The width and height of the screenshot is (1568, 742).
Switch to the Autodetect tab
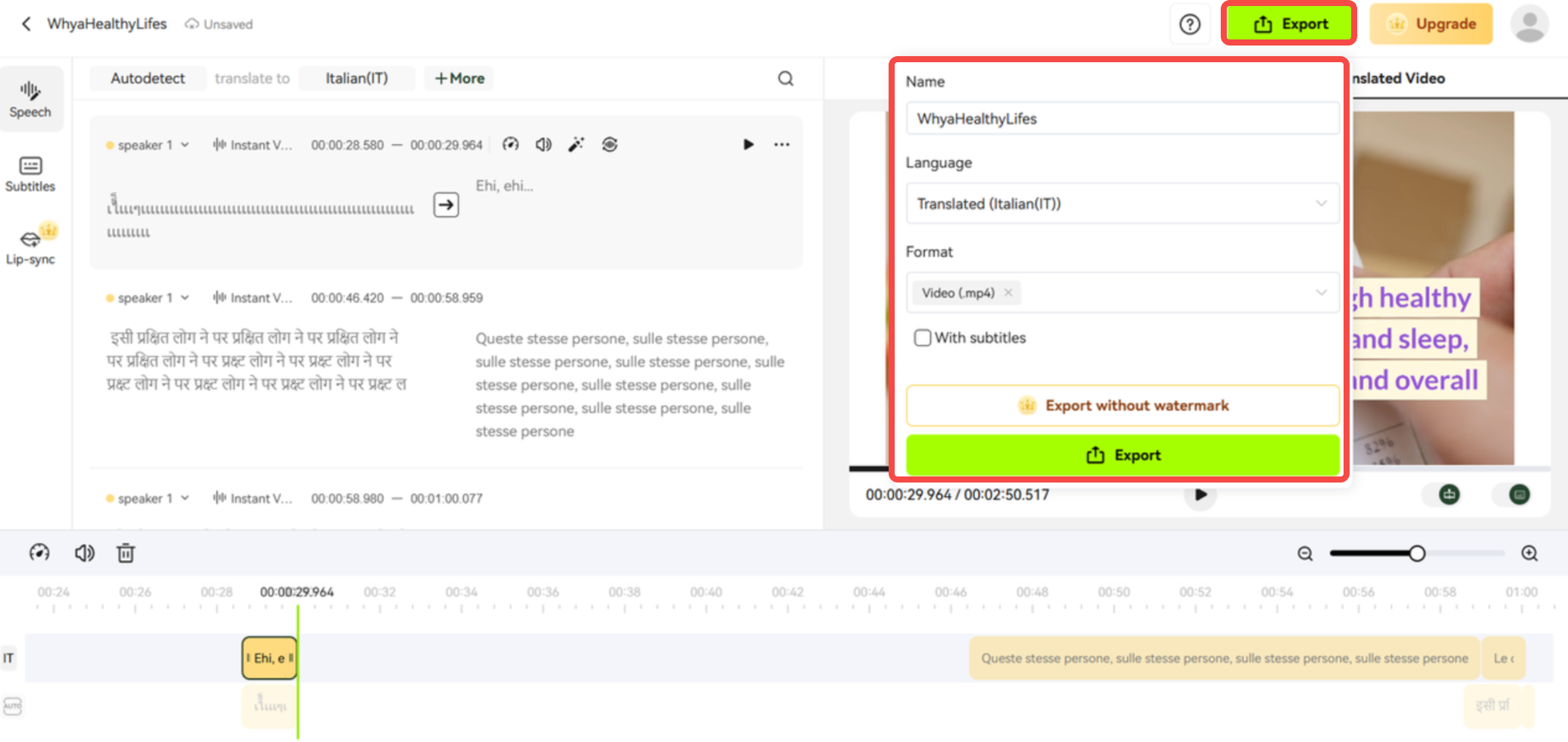coord(147,78)
